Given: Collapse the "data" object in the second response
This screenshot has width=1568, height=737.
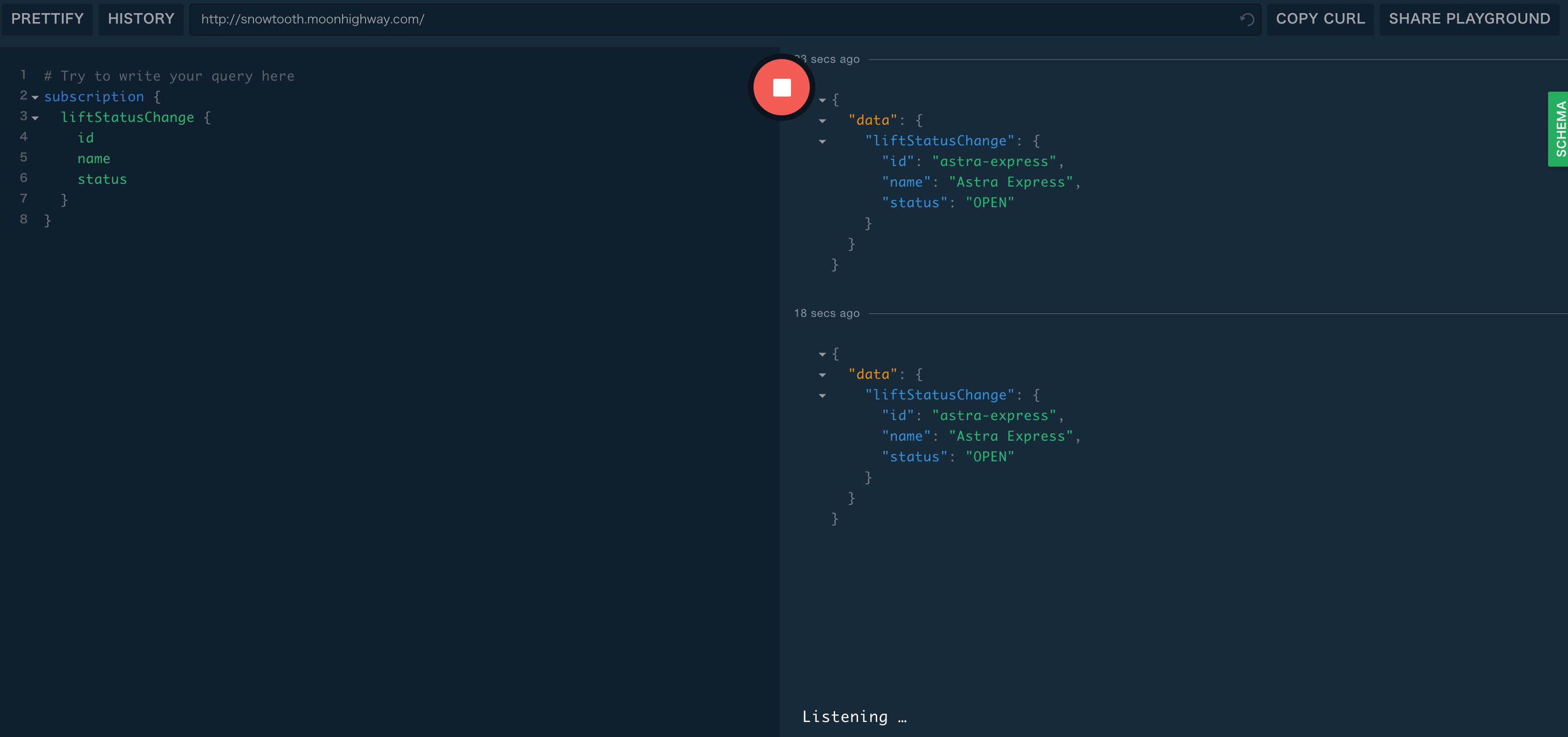Looking at the screenshot, I should coord(822,375).
